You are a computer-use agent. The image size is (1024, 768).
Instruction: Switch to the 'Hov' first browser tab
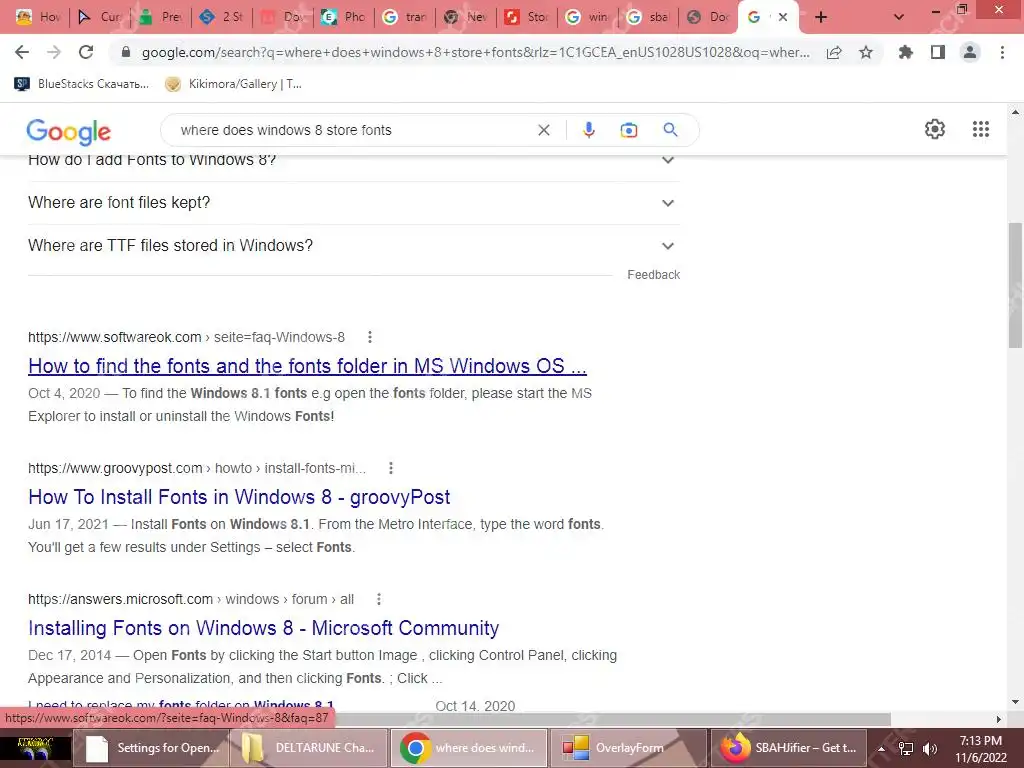(x=37, y=17)
